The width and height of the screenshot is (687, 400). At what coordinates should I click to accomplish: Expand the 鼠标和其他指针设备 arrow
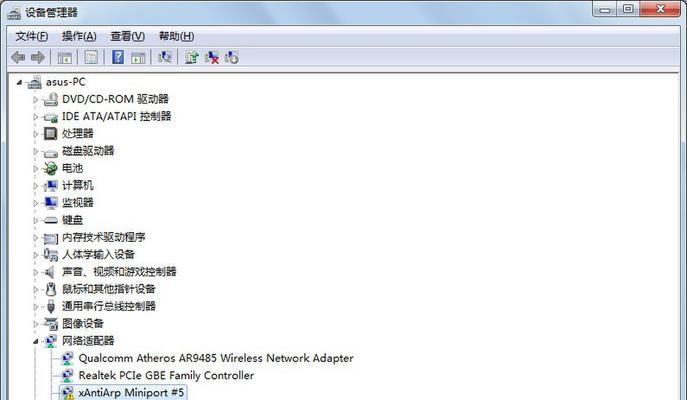(36, 289)
